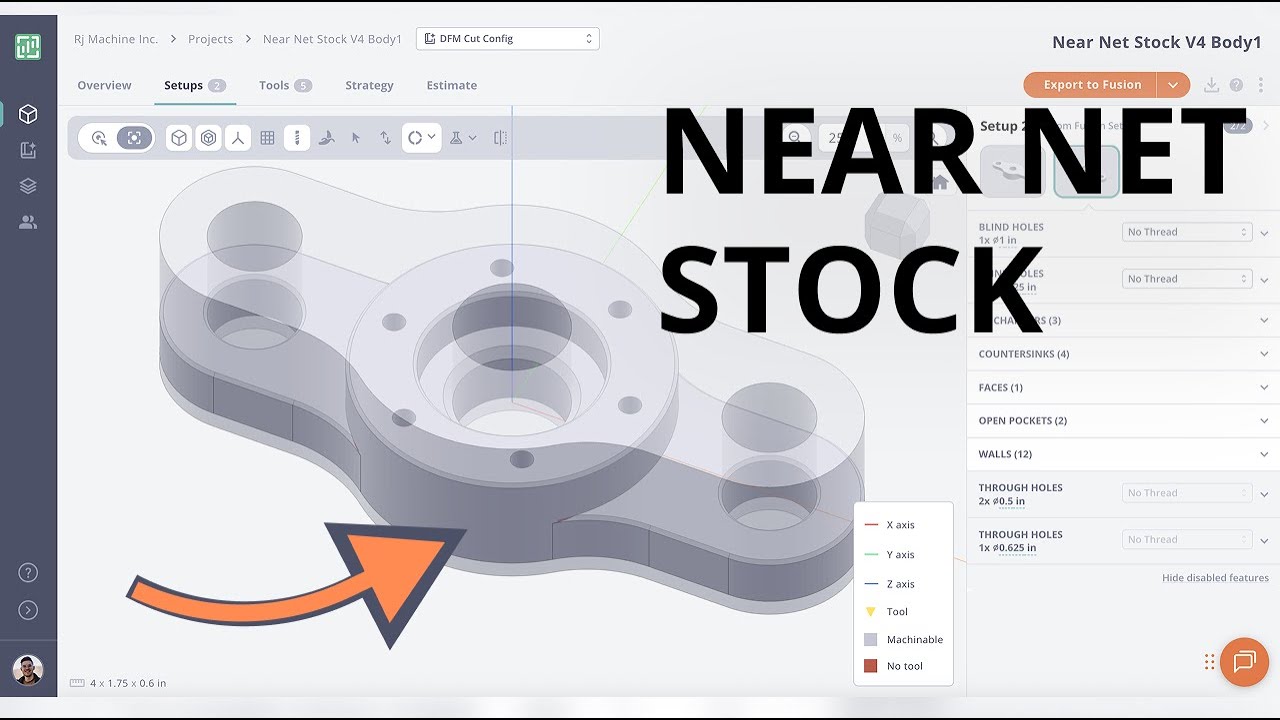Open help icon next to download

[1237, 85]
